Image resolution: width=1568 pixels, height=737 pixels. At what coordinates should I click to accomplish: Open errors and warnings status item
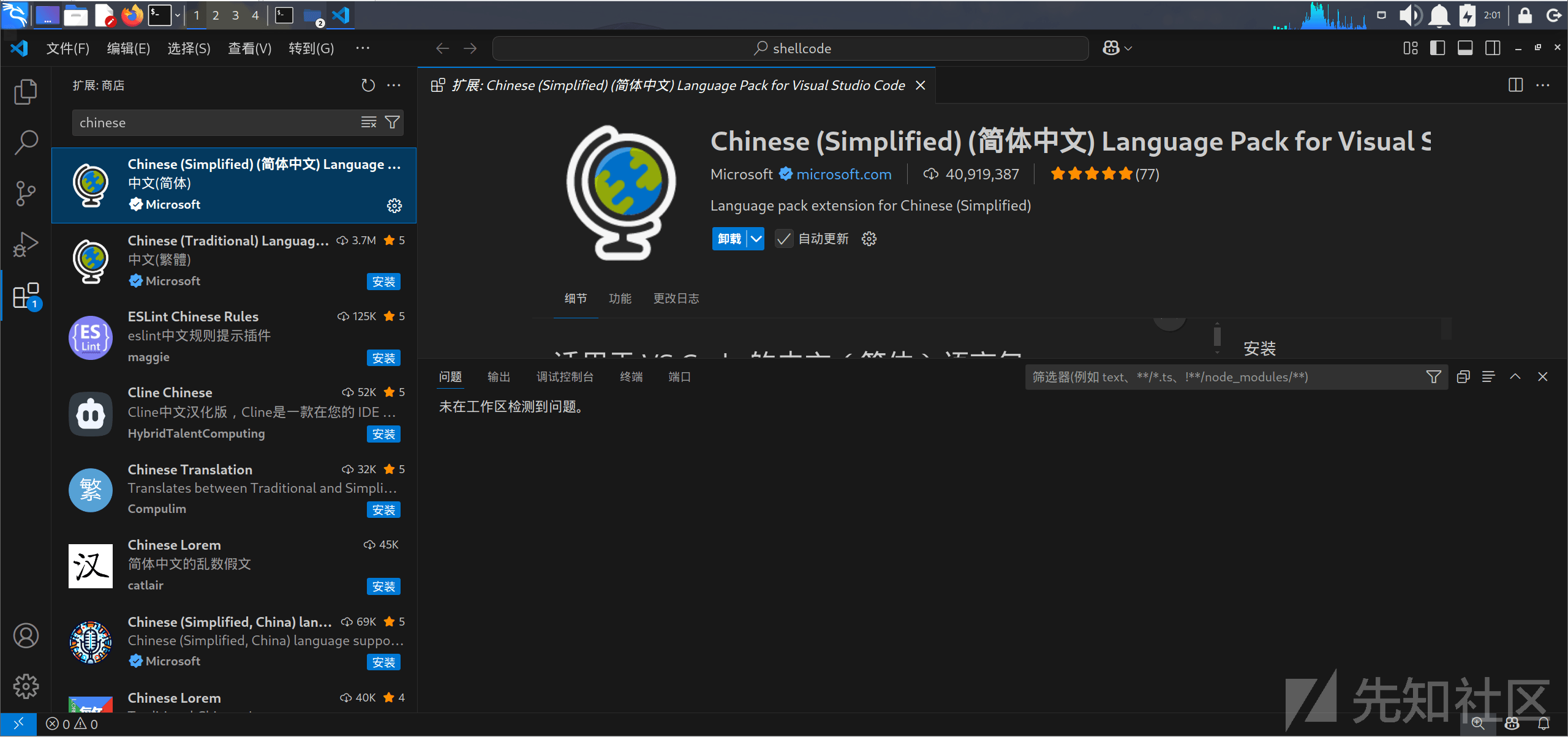pyautogui.click(x=72, y=724)
